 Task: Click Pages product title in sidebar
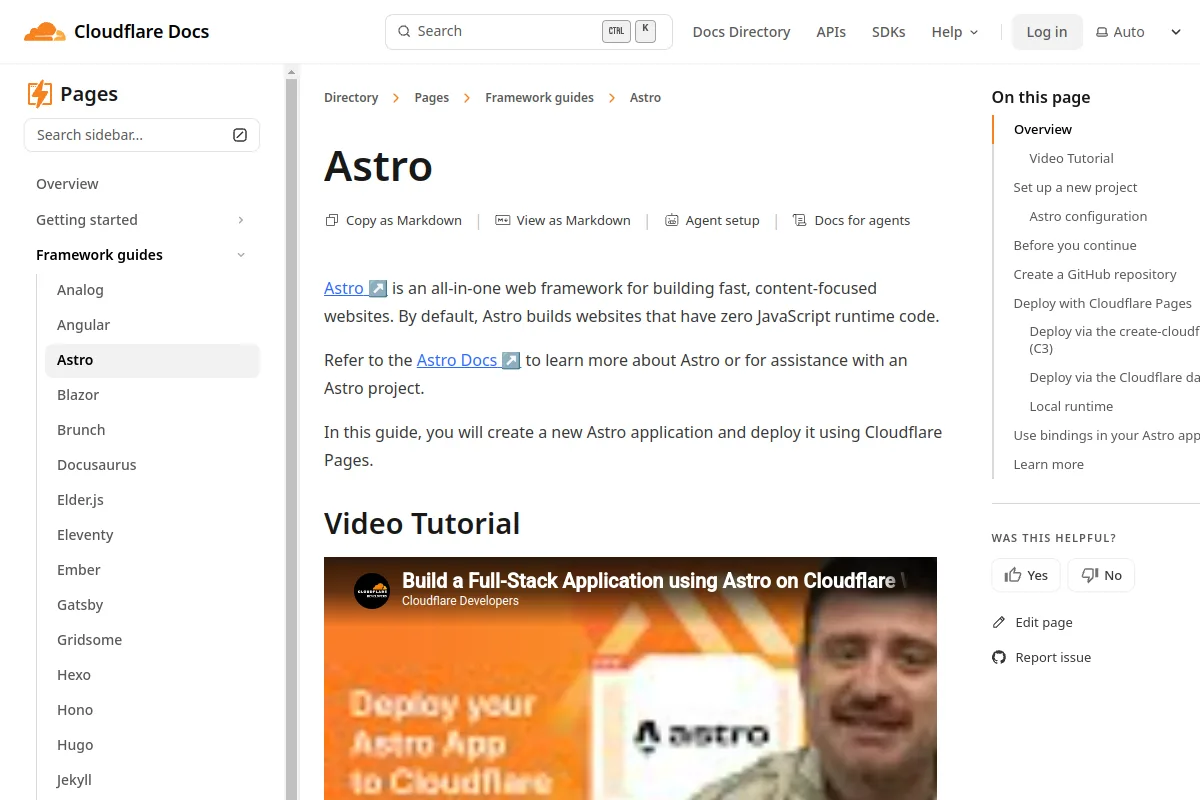pos(89,94)
